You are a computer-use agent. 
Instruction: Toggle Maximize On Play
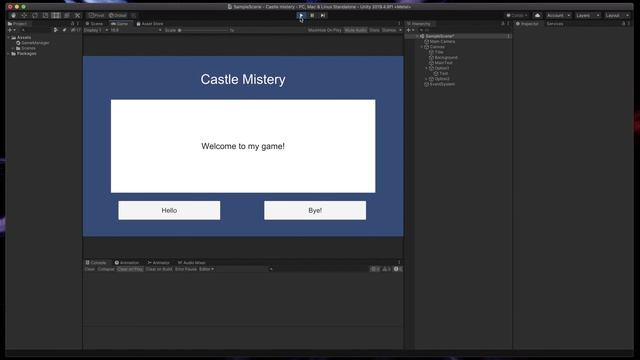[324, 30]
